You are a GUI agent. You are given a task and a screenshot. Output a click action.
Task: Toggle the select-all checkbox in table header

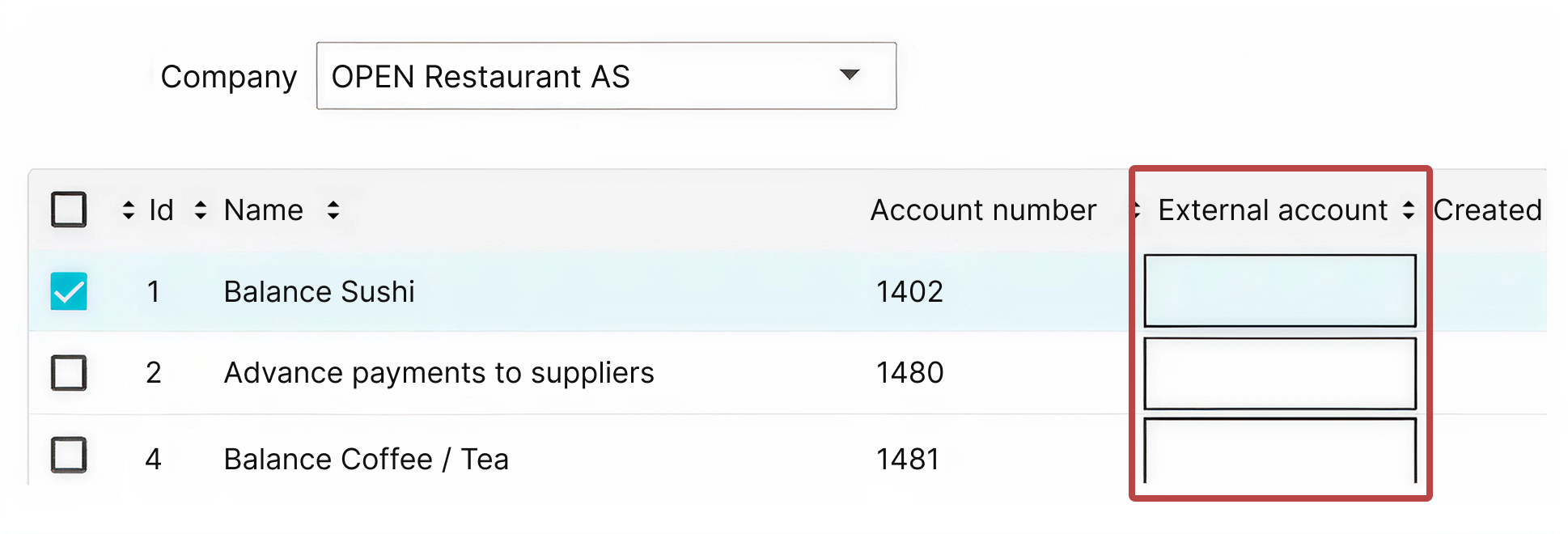click(x=69, y=210)
